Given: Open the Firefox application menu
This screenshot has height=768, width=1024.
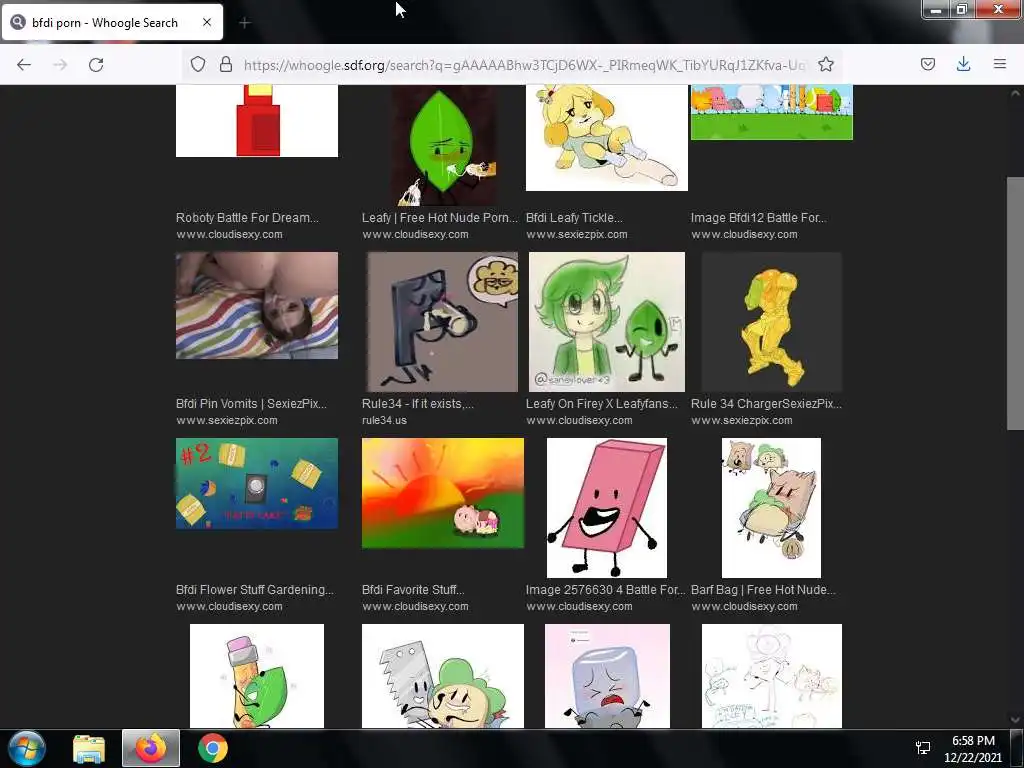Looking at the screenshot, I should click(999, 64).
